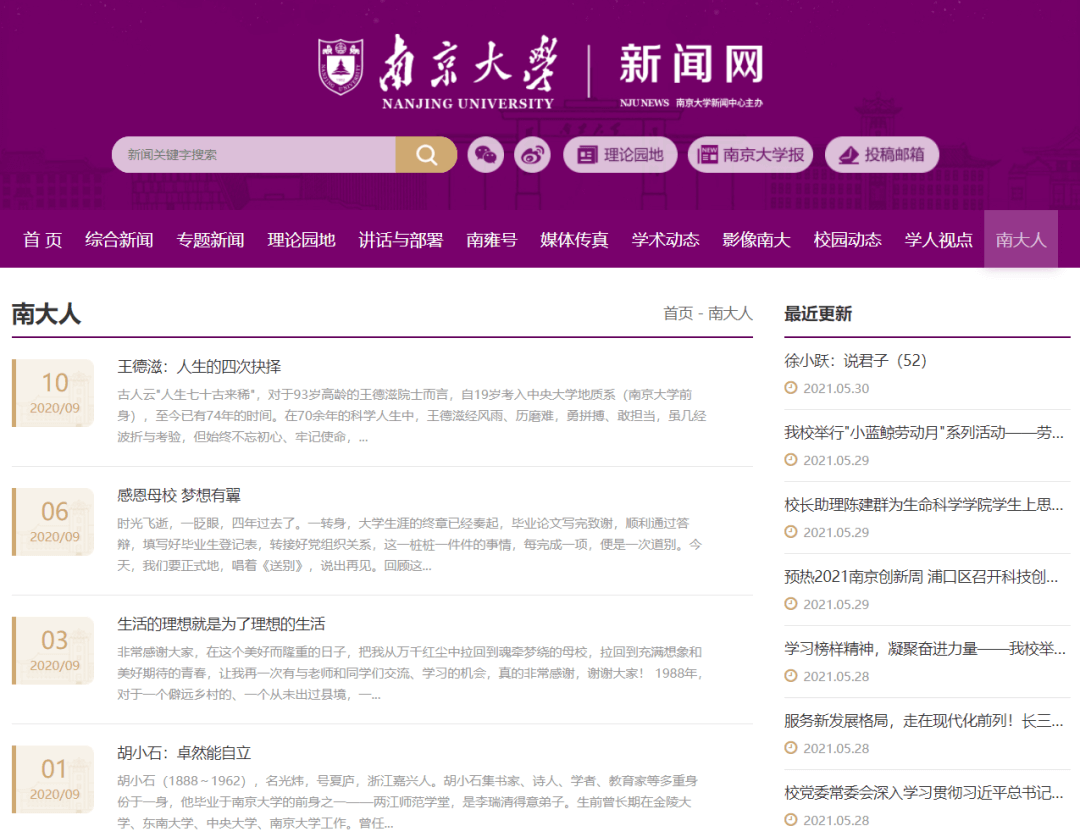Open the 综合新闻 nav item

coord(119,240)
